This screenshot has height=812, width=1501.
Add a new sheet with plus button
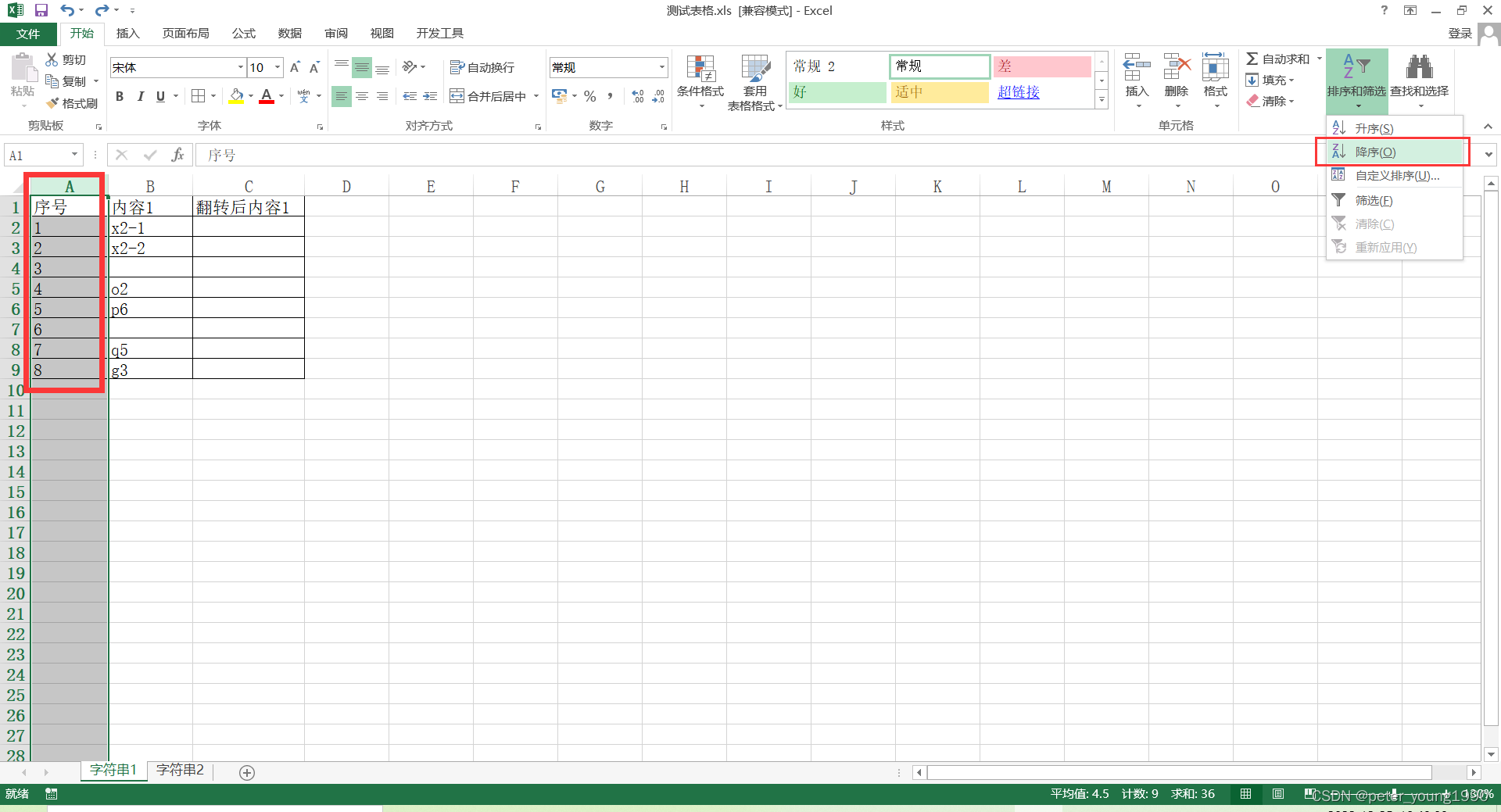click(x=247, y=772)
